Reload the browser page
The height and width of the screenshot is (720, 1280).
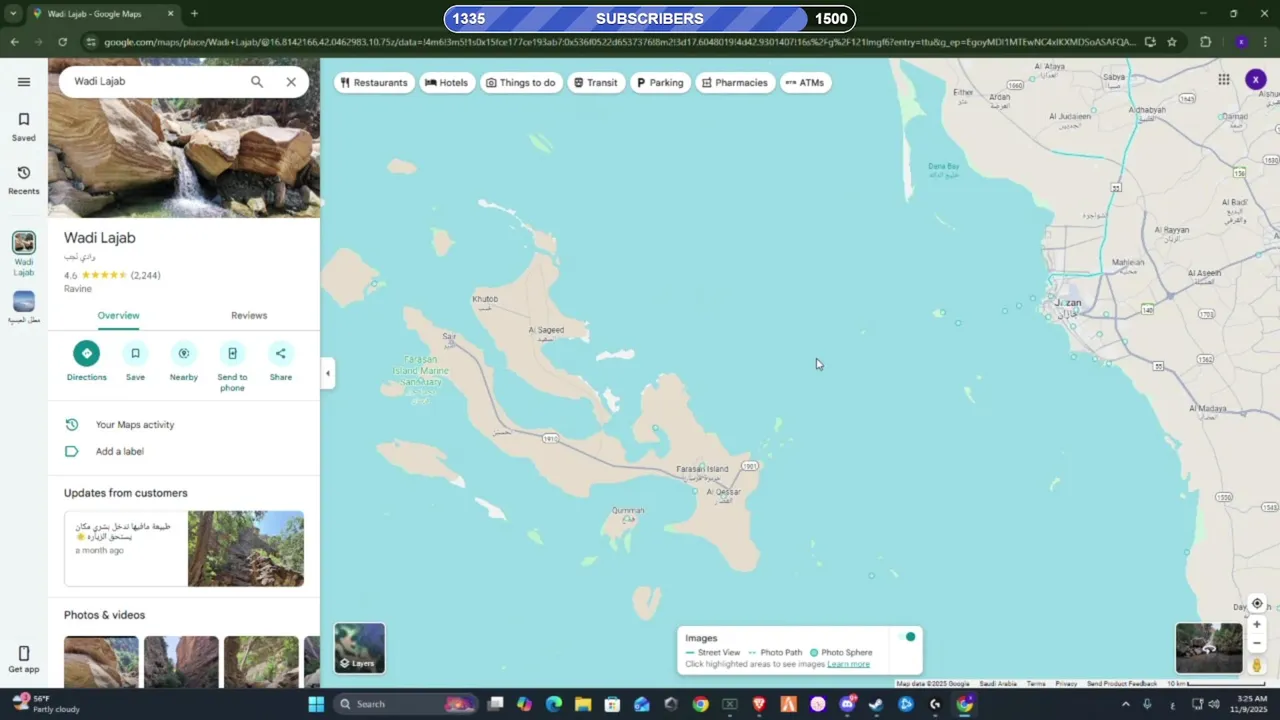point(62,42)
